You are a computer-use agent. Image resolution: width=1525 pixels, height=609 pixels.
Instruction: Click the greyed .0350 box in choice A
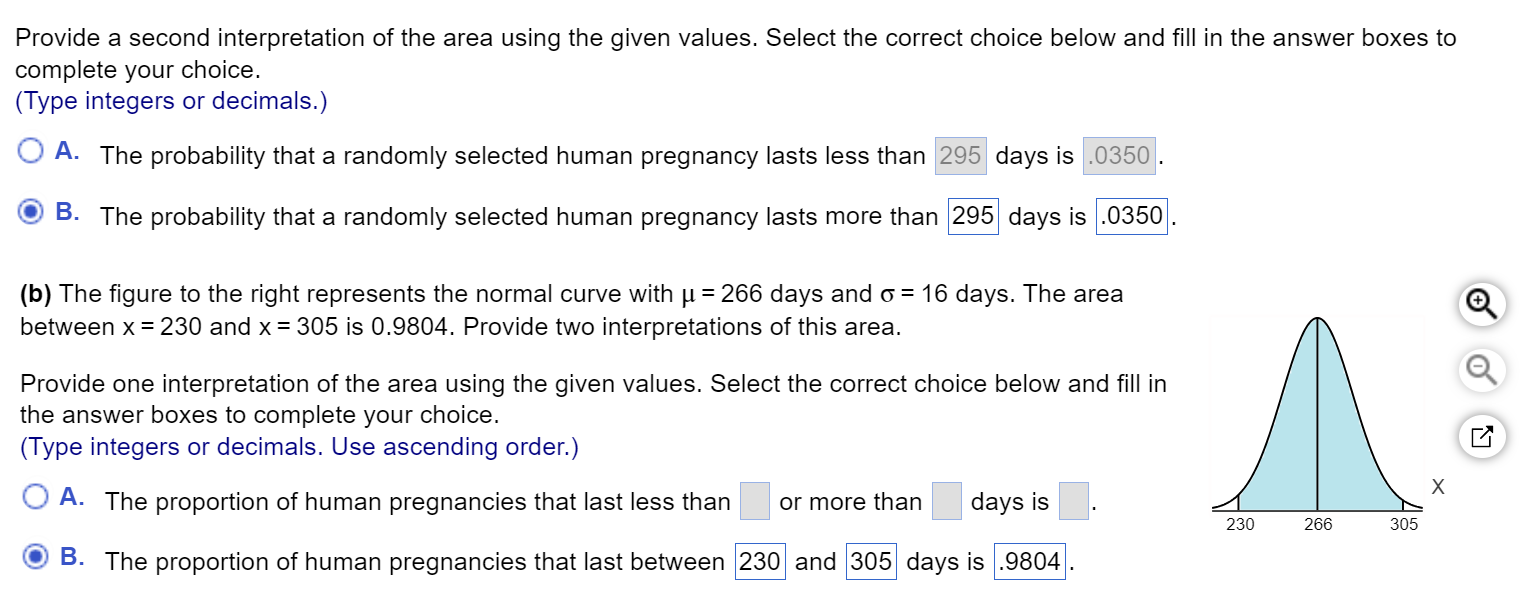click(1119, 155)
